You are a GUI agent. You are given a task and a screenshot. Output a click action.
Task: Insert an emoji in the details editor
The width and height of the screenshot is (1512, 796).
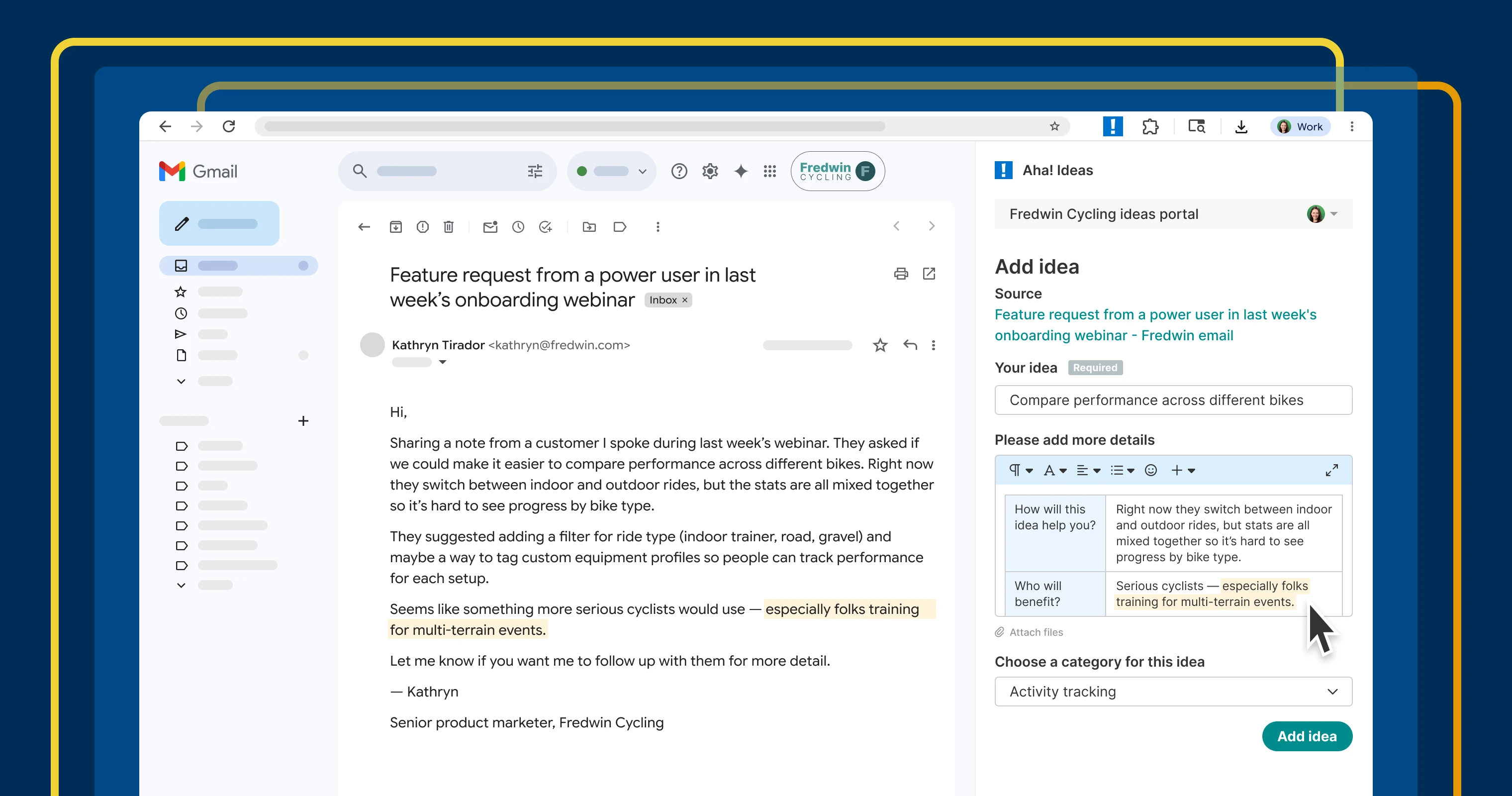click(x=1150, y=470)
